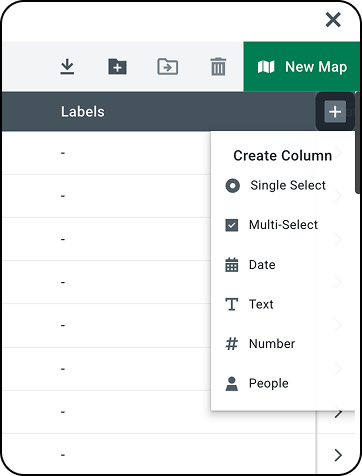Click the new folder icon
Screen dimensions: 362x476
(x=117, y=66)
